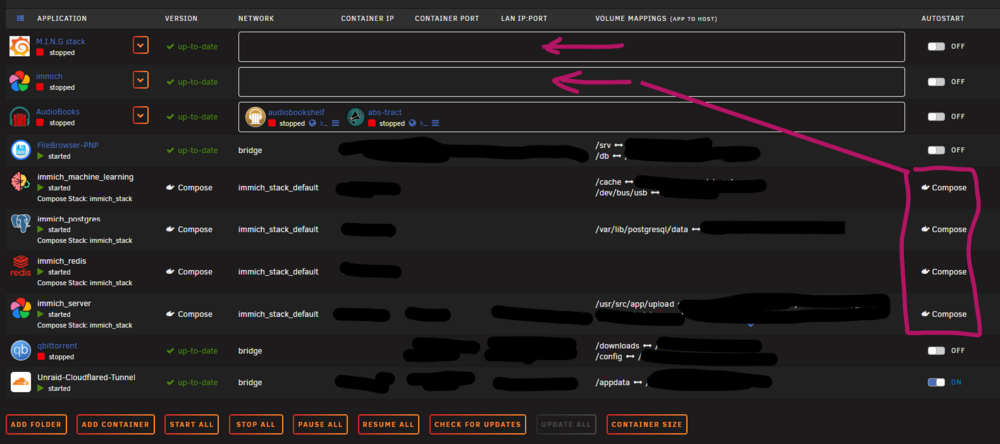Screen dimensions: 1000x444
Task: Click the immich_machine_learning container icon
Action: 20,182
